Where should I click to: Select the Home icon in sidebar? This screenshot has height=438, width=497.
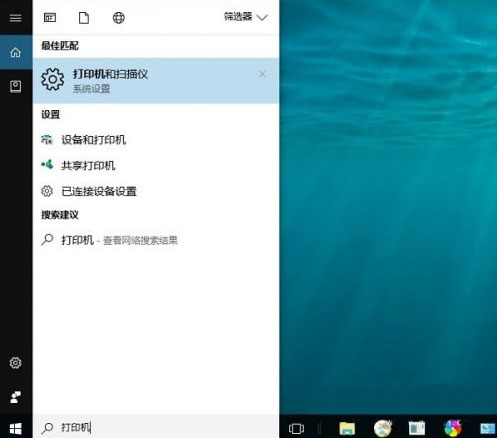pyautogui.click(x=15, y=52)
